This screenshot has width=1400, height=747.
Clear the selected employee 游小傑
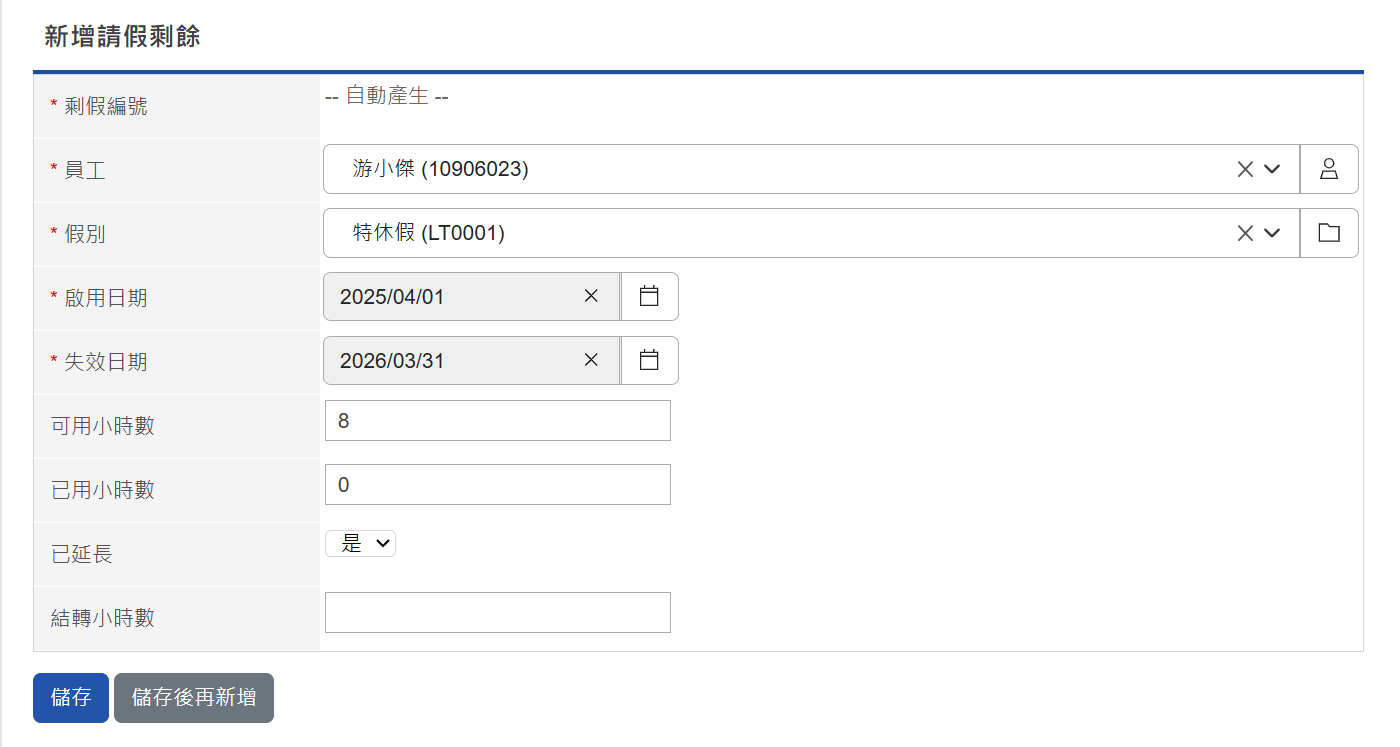coord(1245,169)
